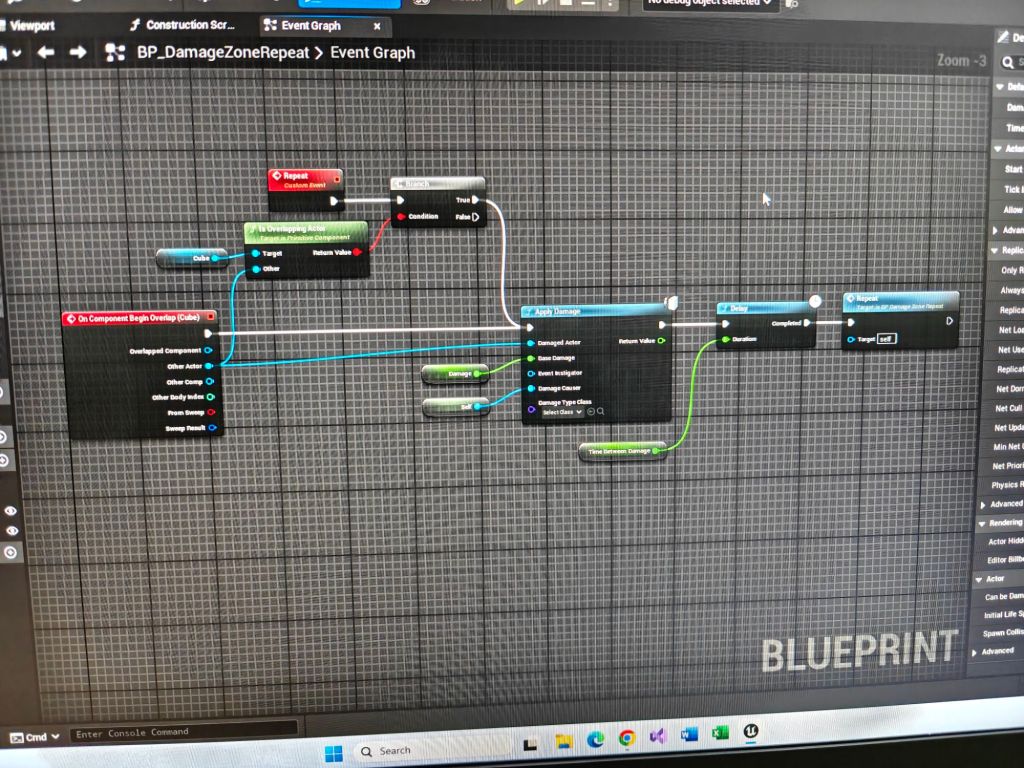Open Google Chrome from the taskbar
Screen dimensions: 1024x768
(x=627, y=739)
